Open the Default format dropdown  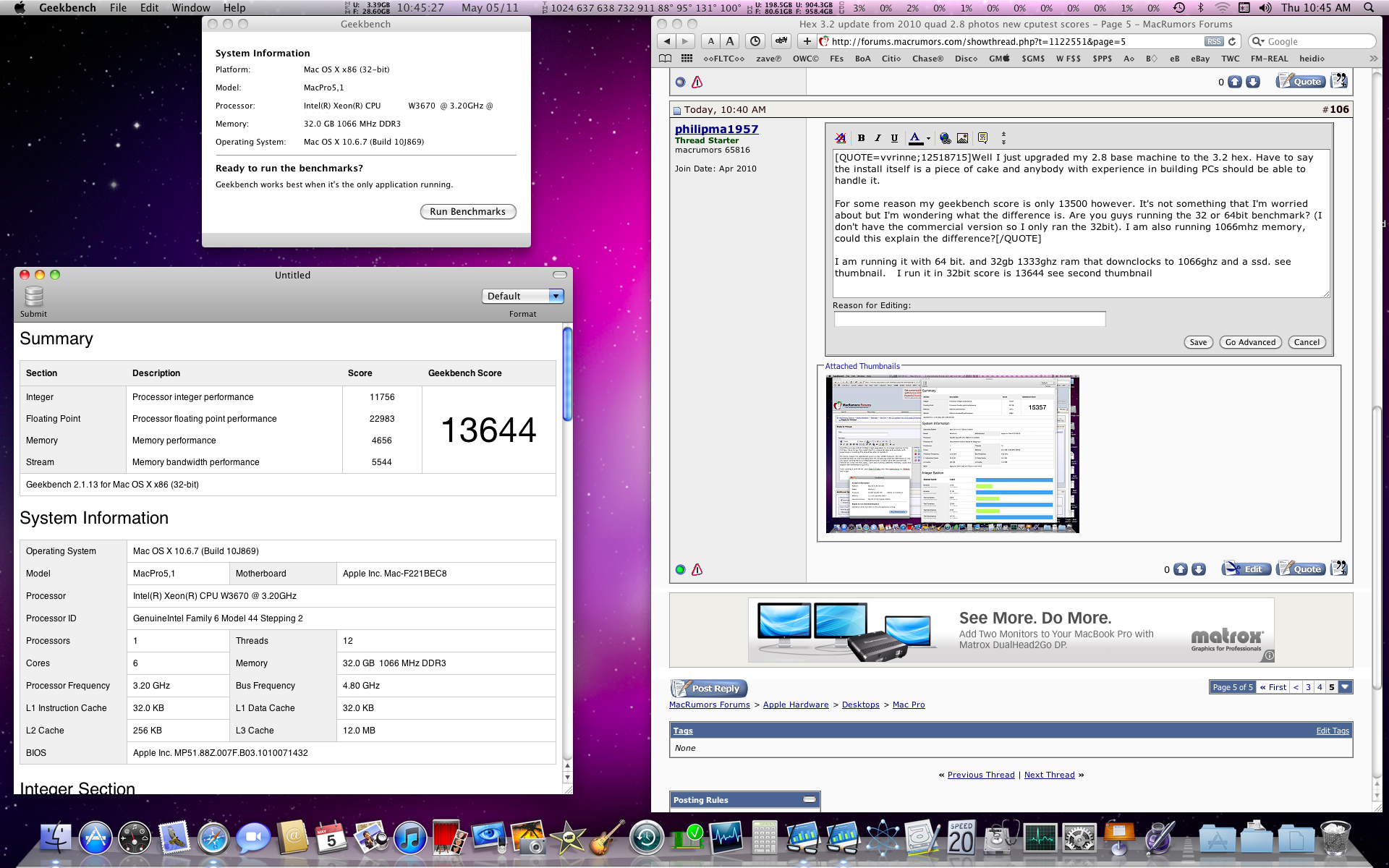coord(522,296)
